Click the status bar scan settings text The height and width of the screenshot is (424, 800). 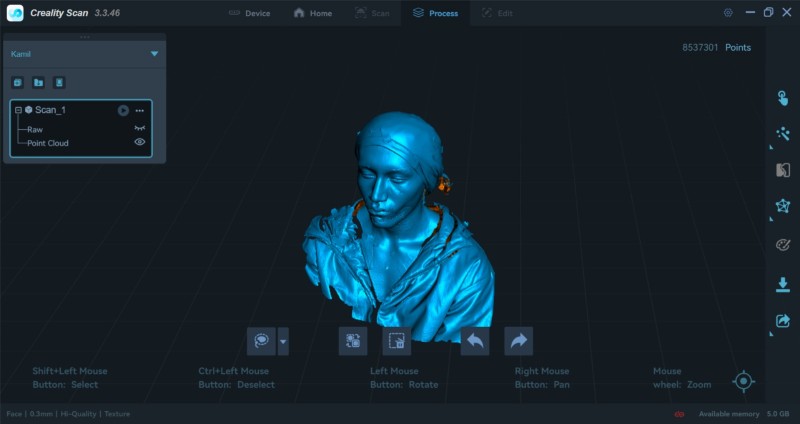click(68, 414)
